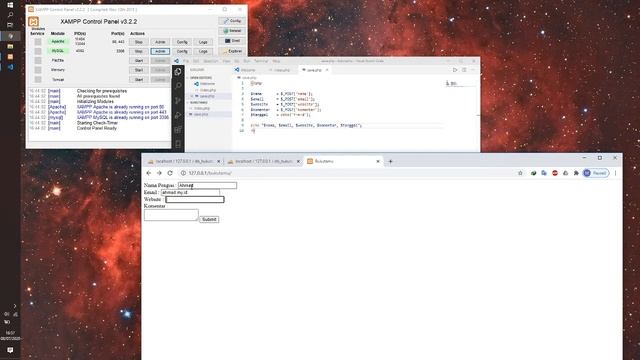
Task: Open Chrome extensions puzzle icon
Action: (576, 173)
